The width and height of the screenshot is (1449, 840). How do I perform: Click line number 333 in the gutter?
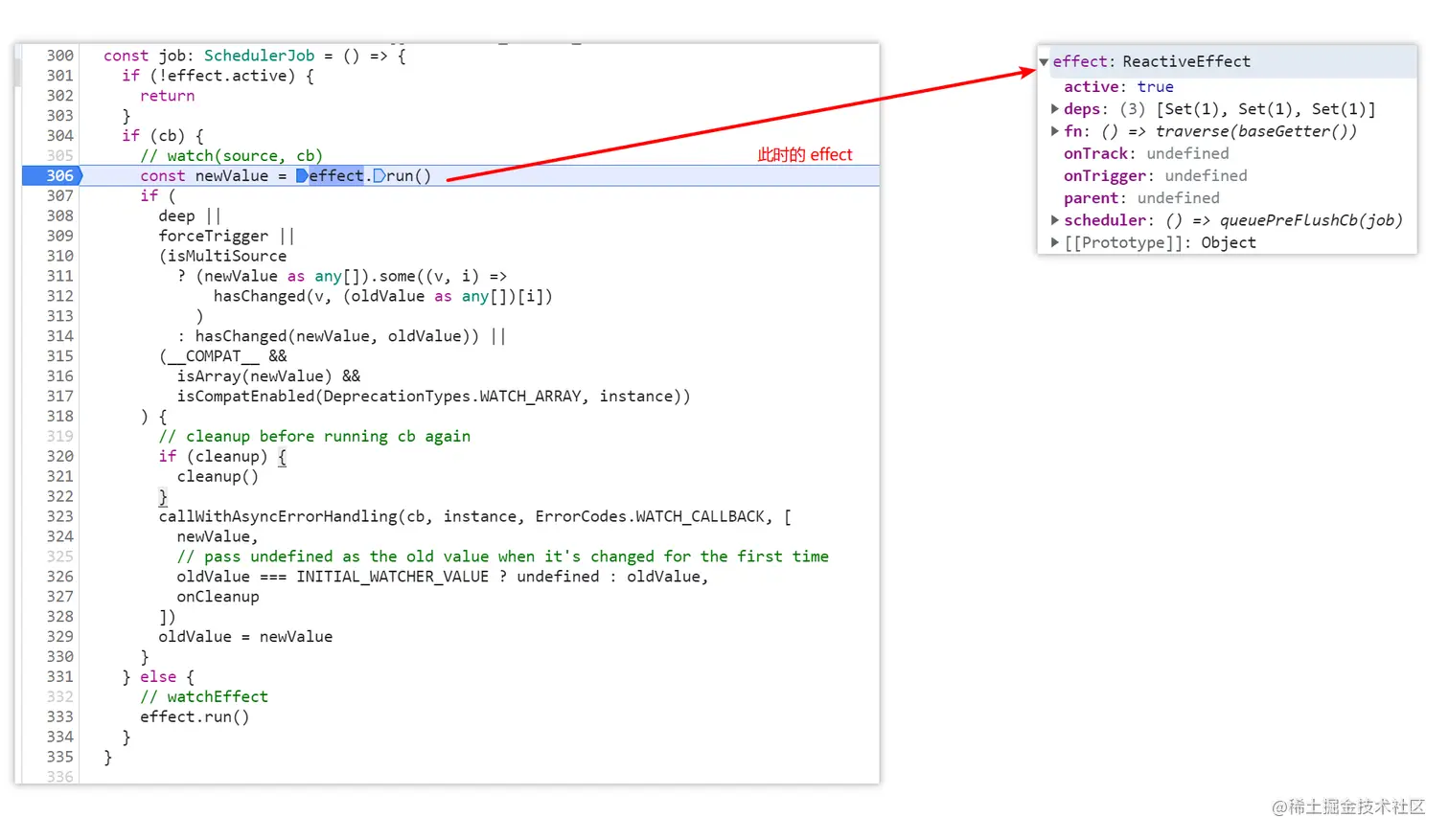point(59,716)
